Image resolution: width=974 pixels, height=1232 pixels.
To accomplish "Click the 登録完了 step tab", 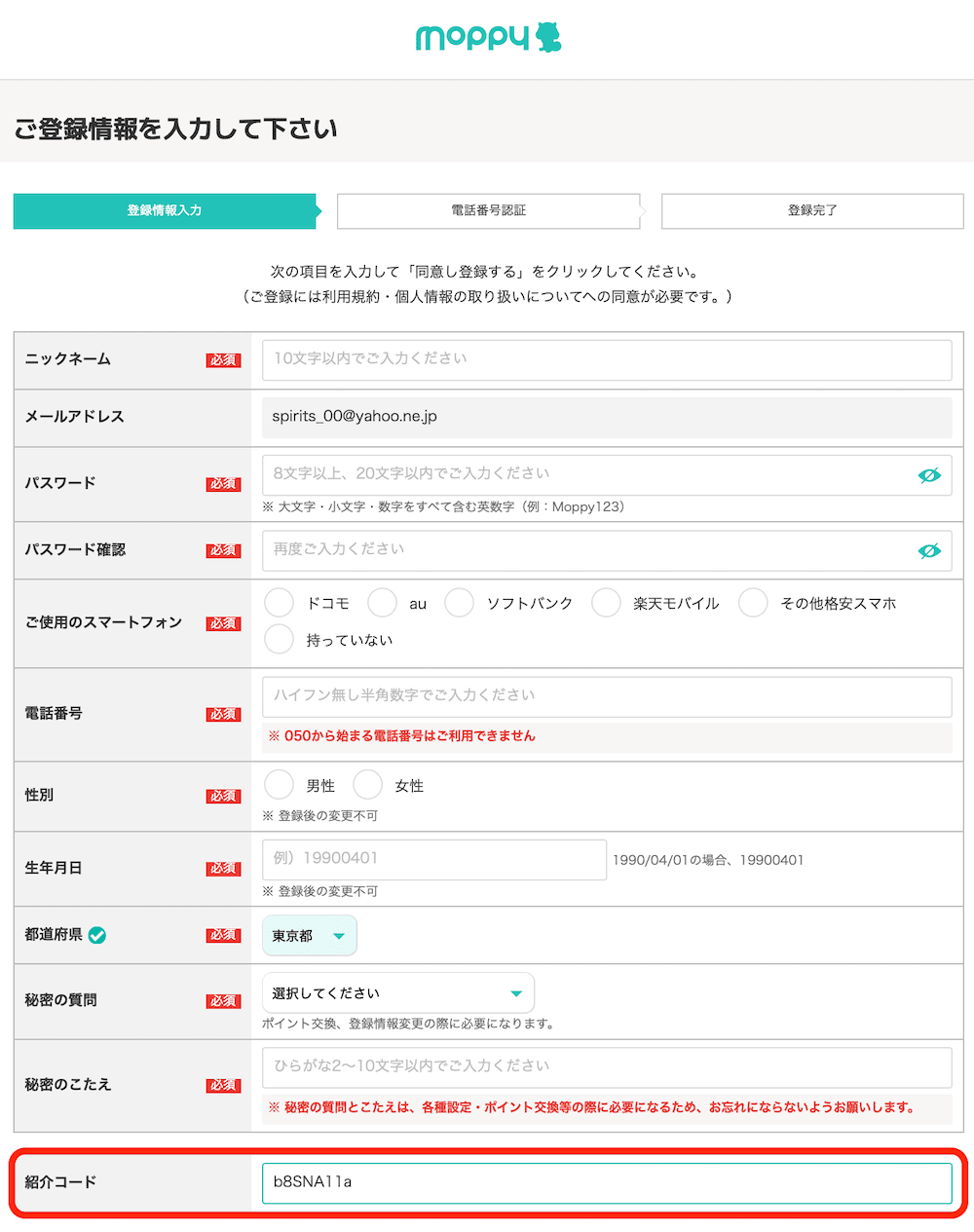I will pos(811,210).
